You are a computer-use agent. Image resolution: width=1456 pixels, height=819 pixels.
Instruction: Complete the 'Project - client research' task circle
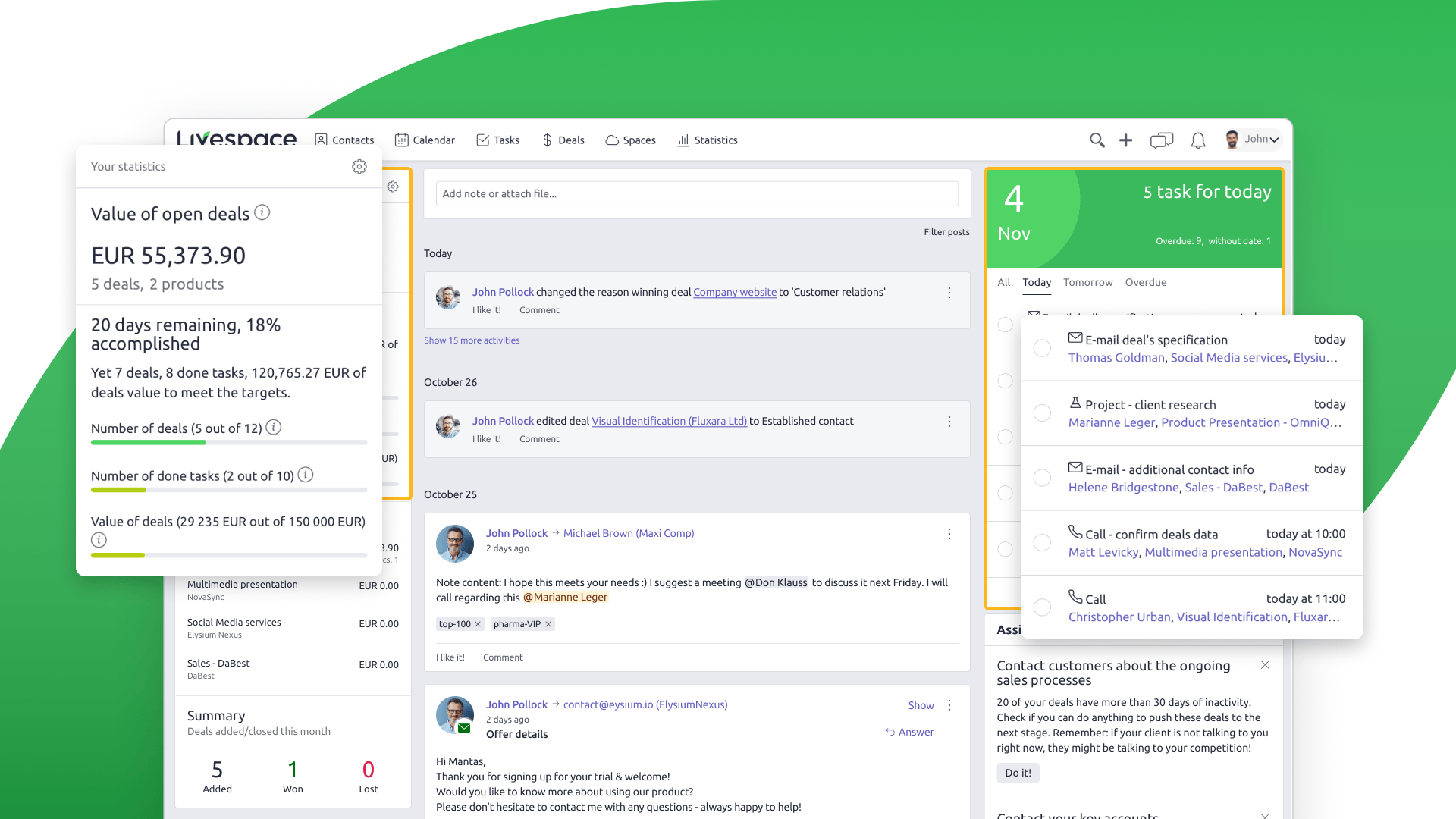(x=1042, y=413)
